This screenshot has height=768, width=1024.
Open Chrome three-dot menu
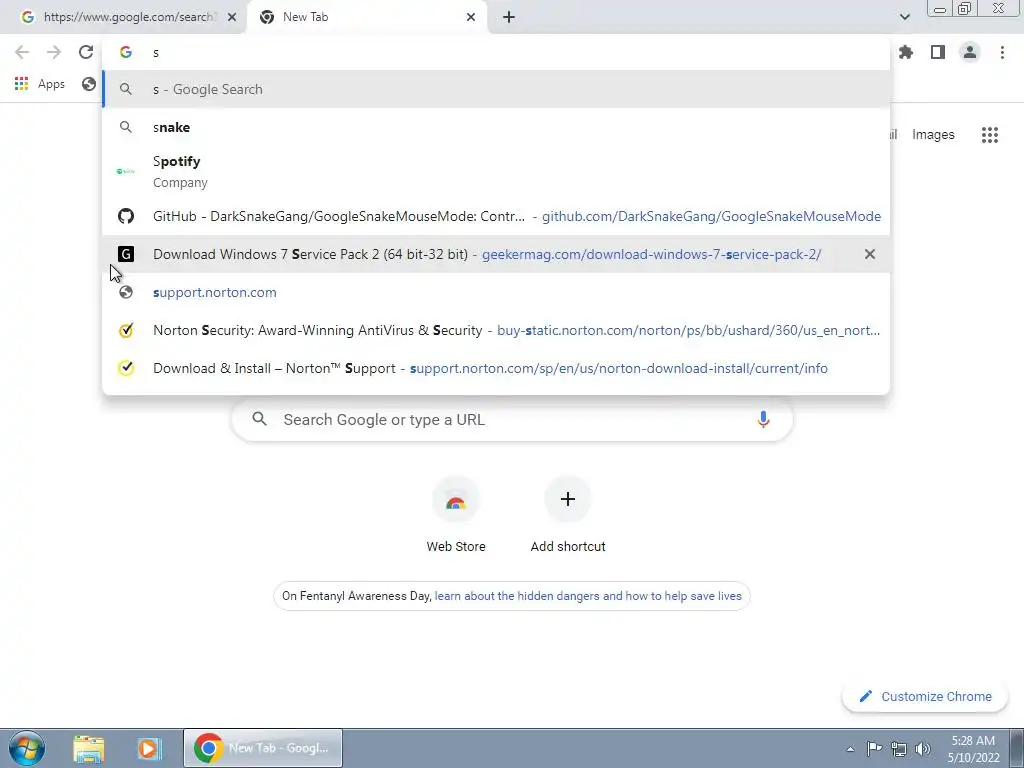[x=1002, y=52]
